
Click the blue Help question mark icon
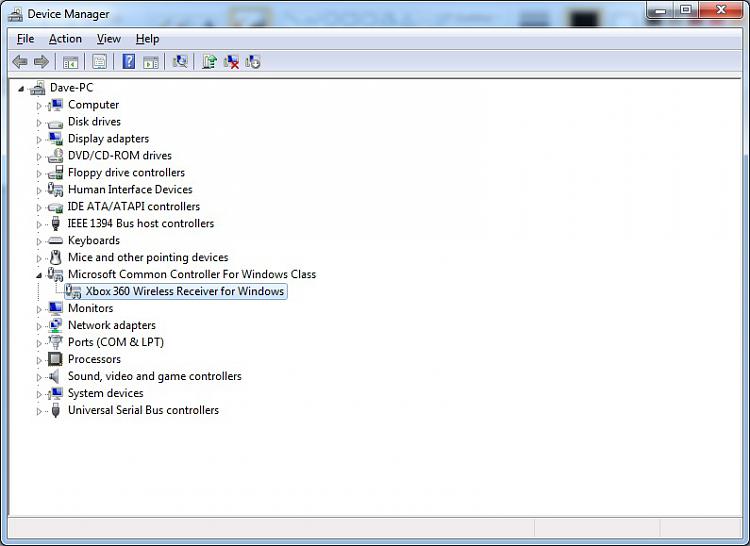pos(129,61)
